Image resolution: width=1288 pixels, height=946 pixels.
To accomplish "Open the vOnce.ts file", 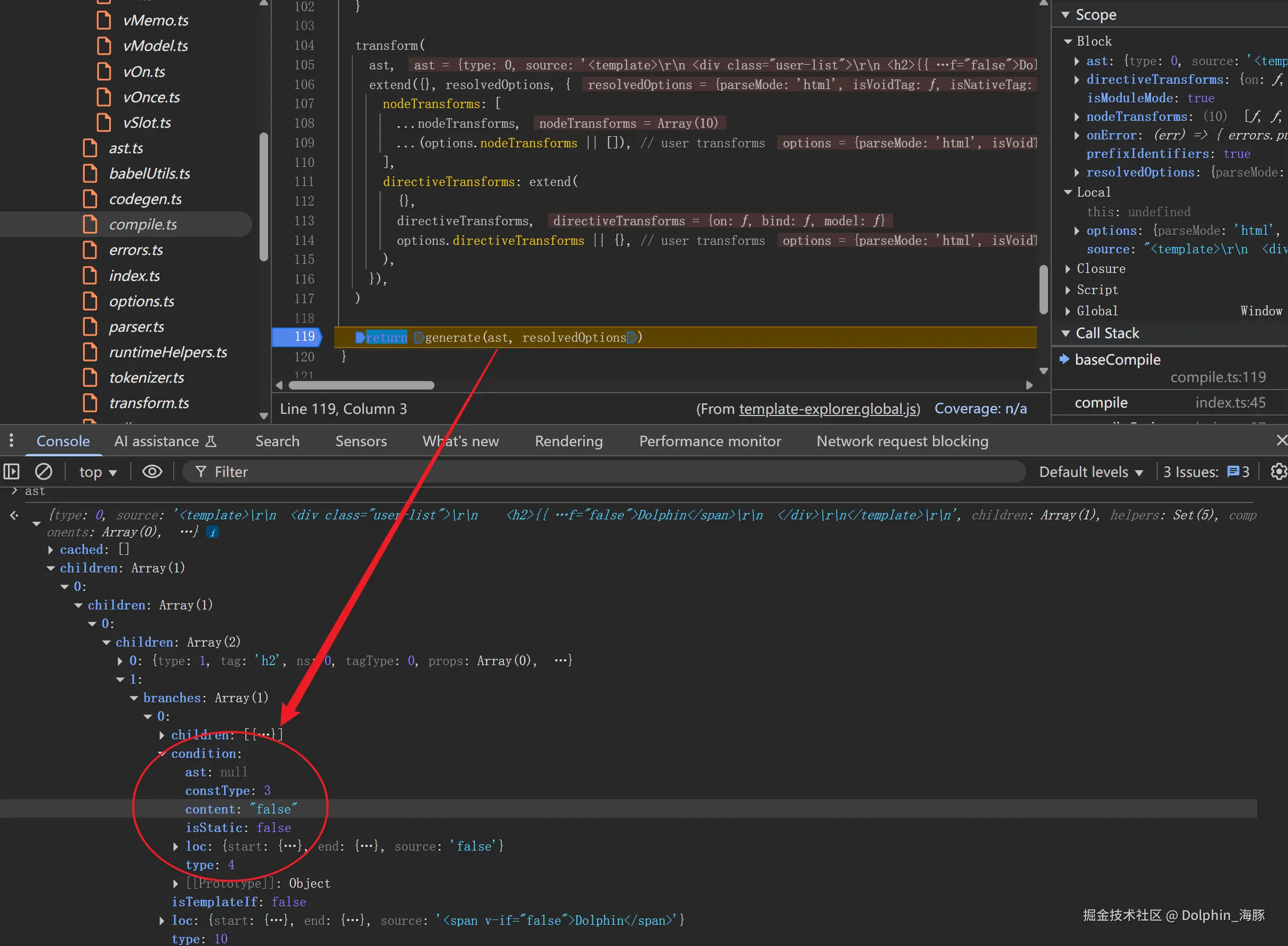I will point(151,98).
